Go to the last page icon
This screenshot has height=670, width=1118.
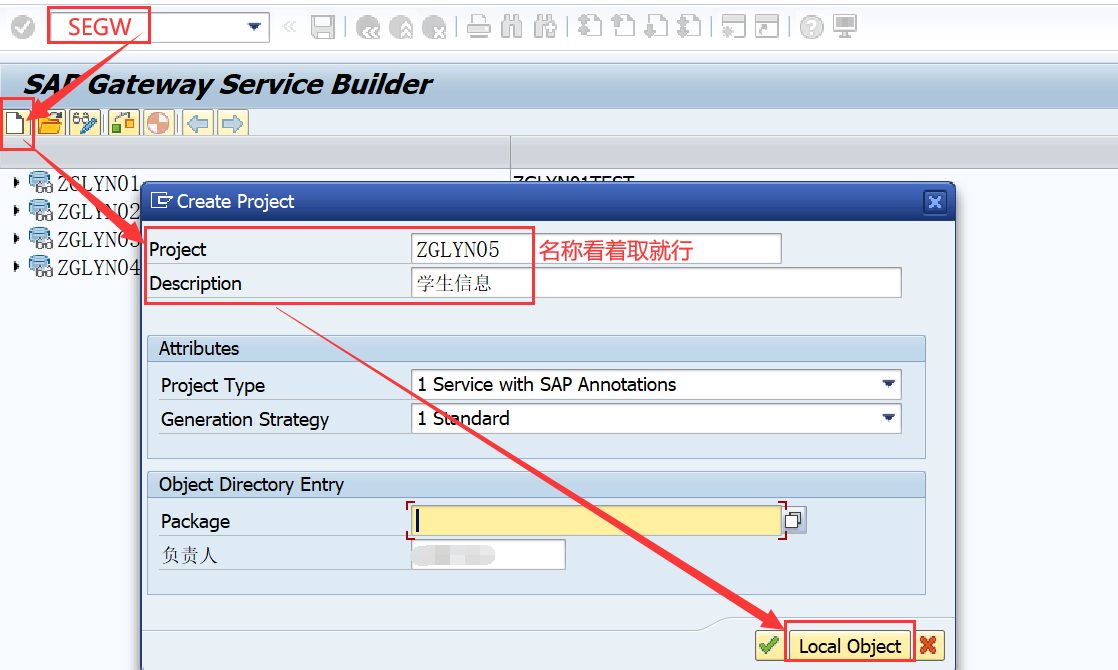(x=689, y=27)
